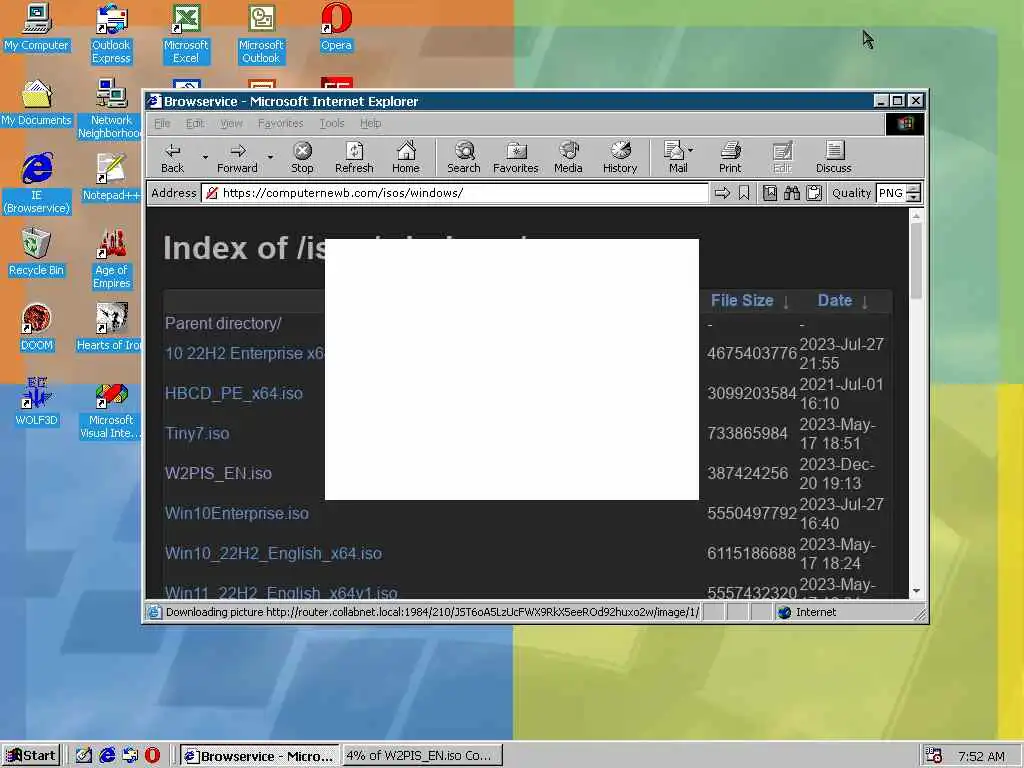This screenshot has height=768, width=1024.
Task: Sort by the File Size column header
Action: click(x=742, y=300)
